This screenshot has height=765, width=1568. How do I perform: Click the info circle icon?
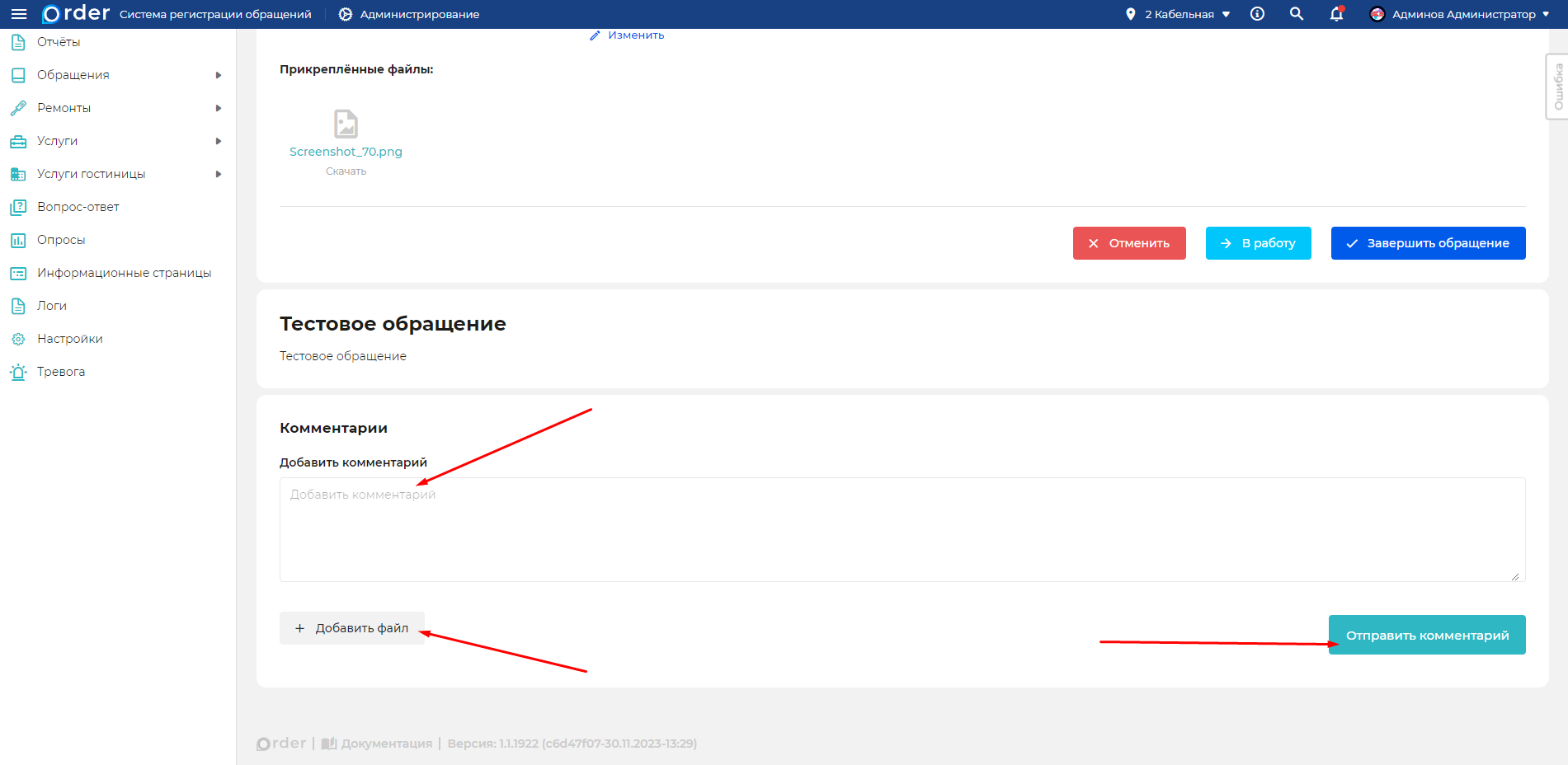click(1257, 14)
